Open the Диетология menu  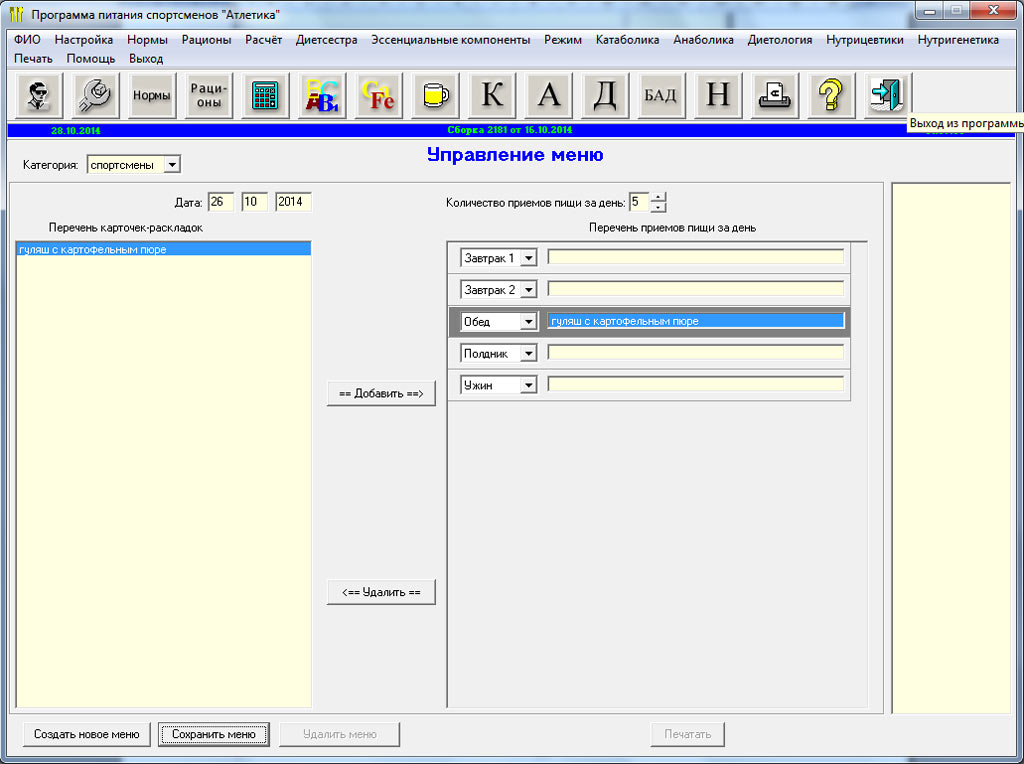click(x=780, y=40)
